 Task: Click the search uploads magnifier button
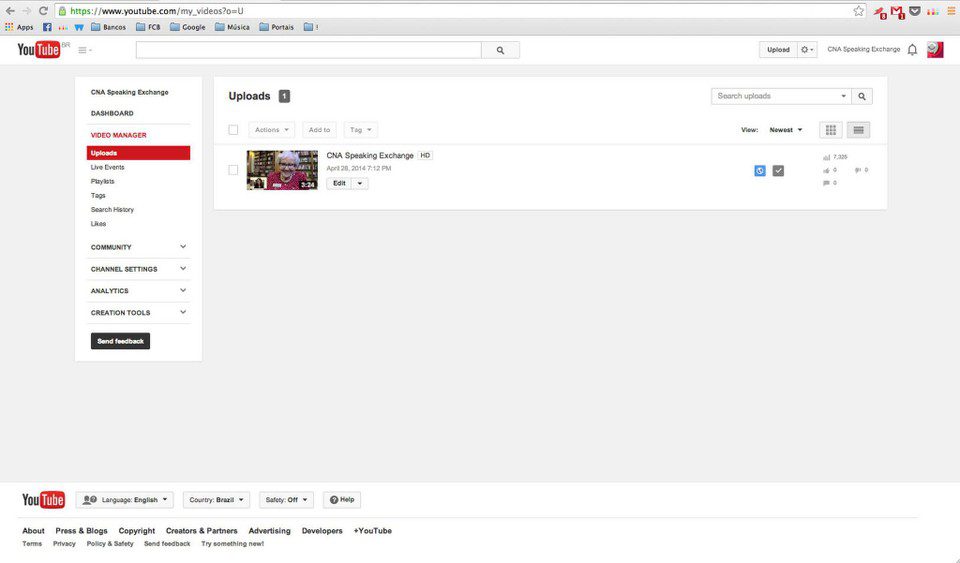pyautogui.click(x=861, y=96)
